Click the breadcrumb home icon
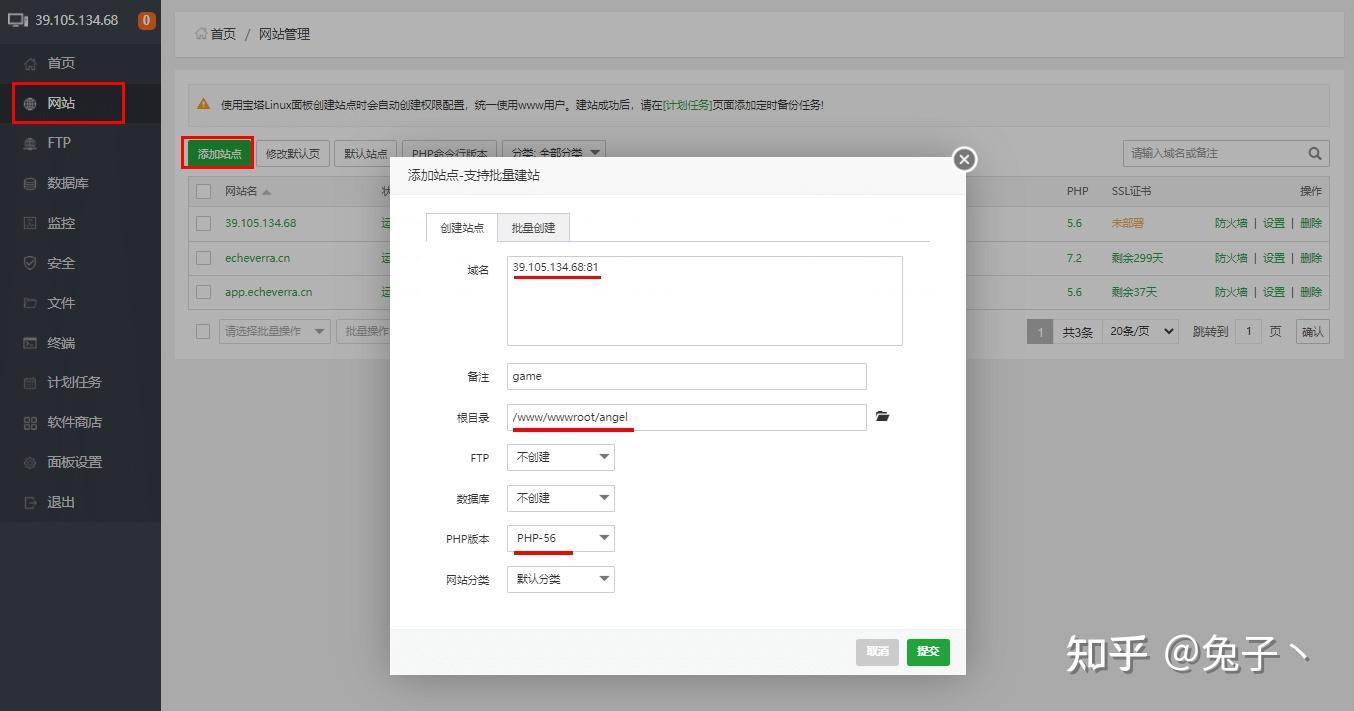Screen dimensions: 1354x711 tap(201, 34)
